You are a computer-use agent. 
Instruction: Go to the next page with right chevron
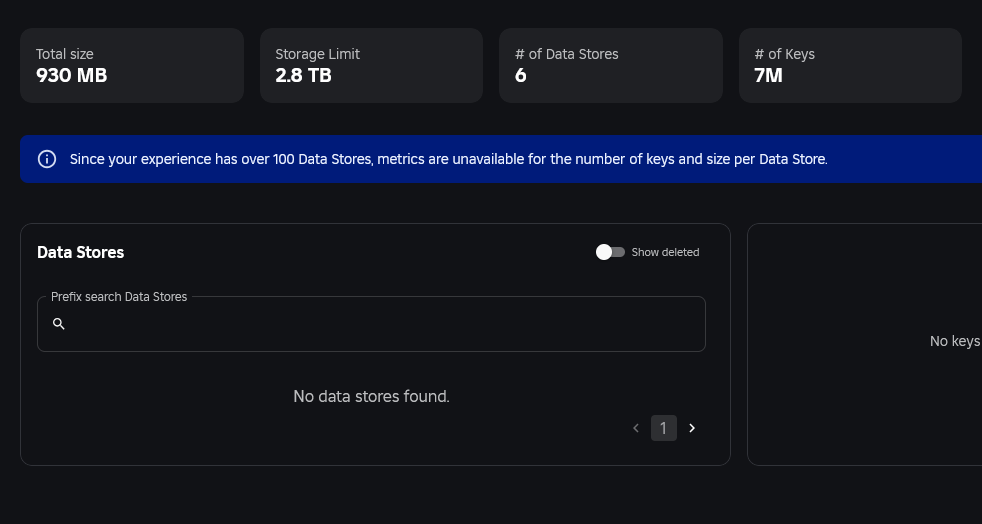[x=692, y=428]
